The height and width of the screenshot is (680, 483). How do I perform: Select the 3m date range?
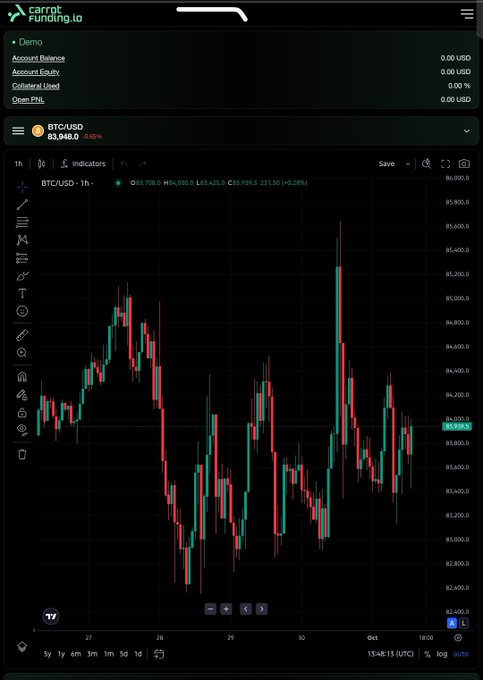(92, 654)
